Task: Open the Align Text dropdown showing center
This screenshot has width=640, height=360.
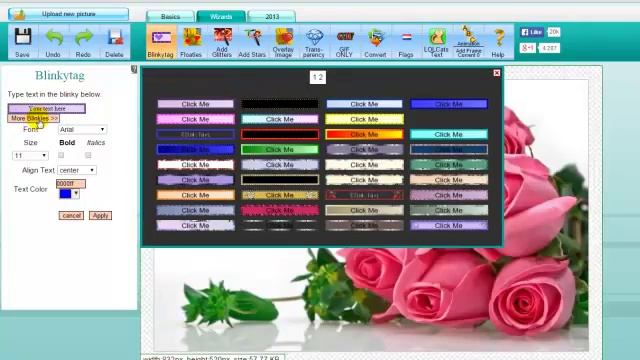Action: pyautogui.click(x=77, y=170)
